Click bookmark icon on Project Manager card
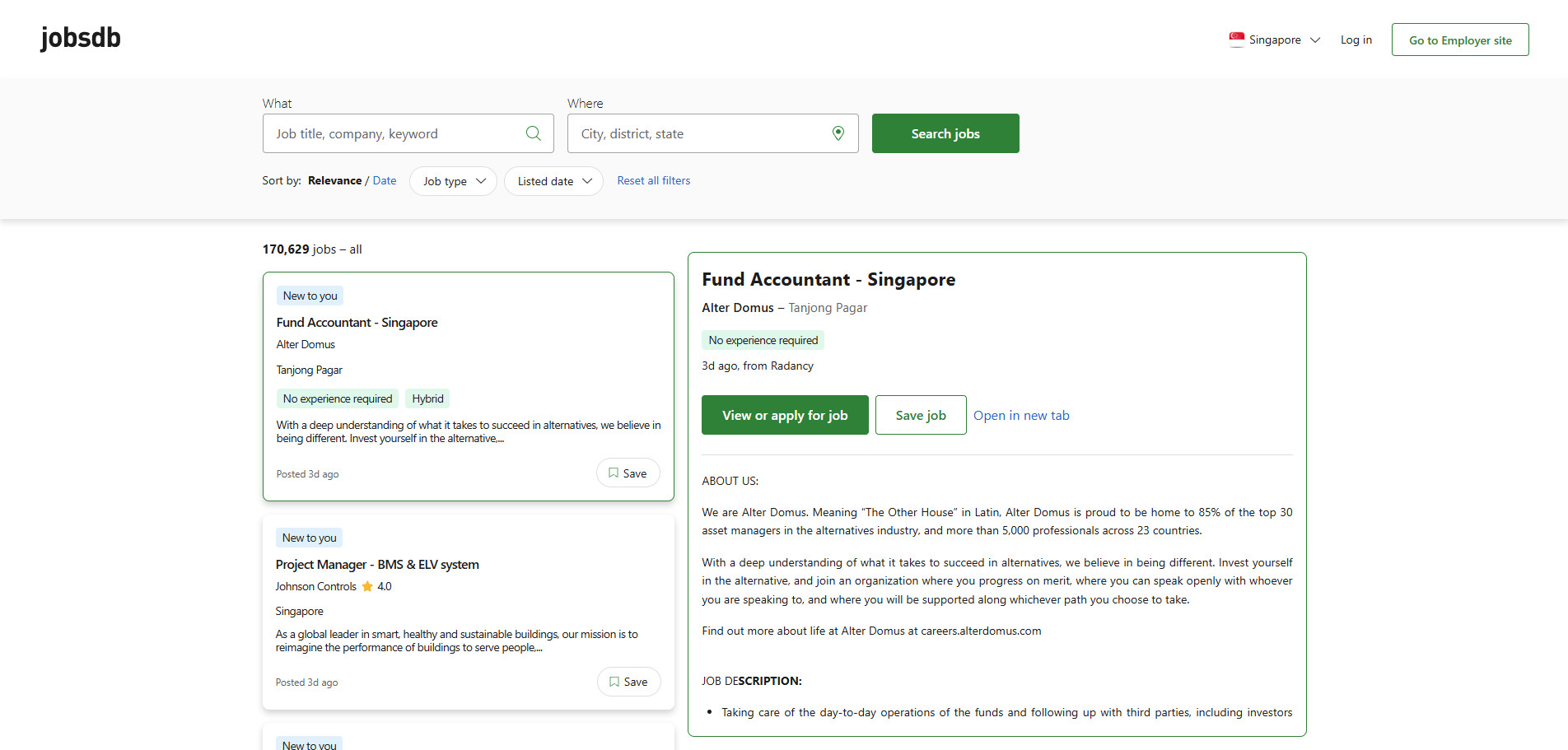 click(614, 682)
